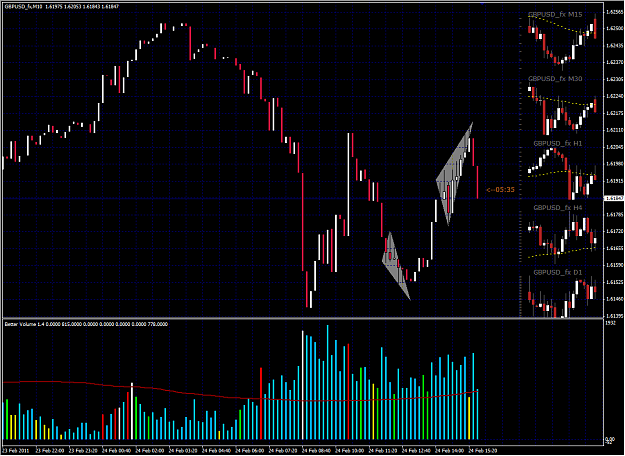Click the current price tag 1.61847
Viewport: 625px width, 456px height.
[614, 198]
